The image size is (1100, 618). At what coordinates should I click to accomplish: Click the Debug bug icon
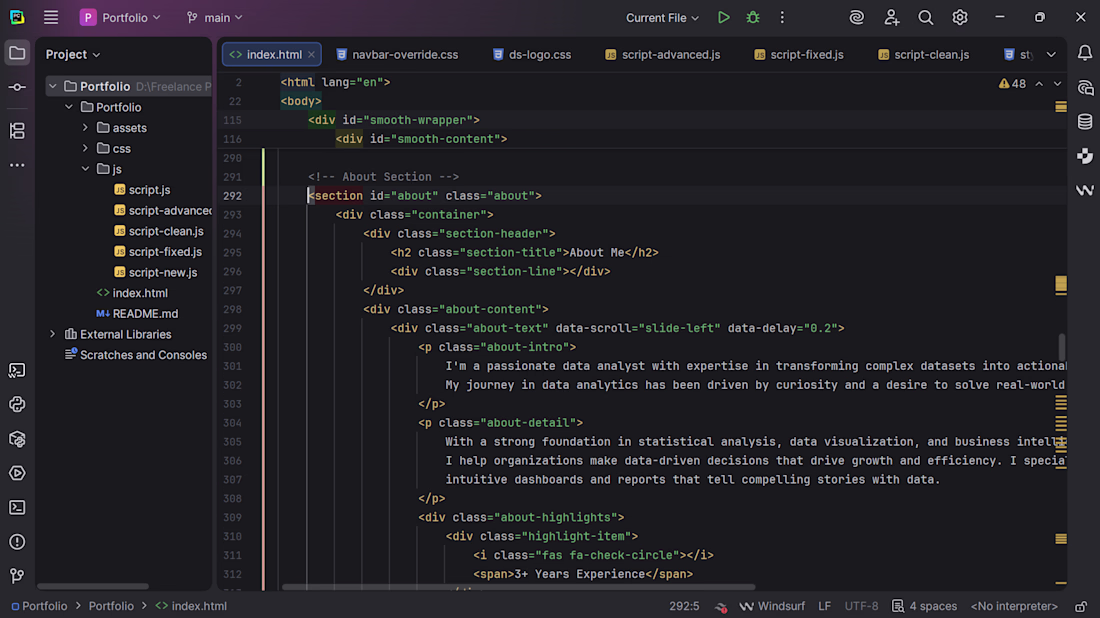[753, 18]
